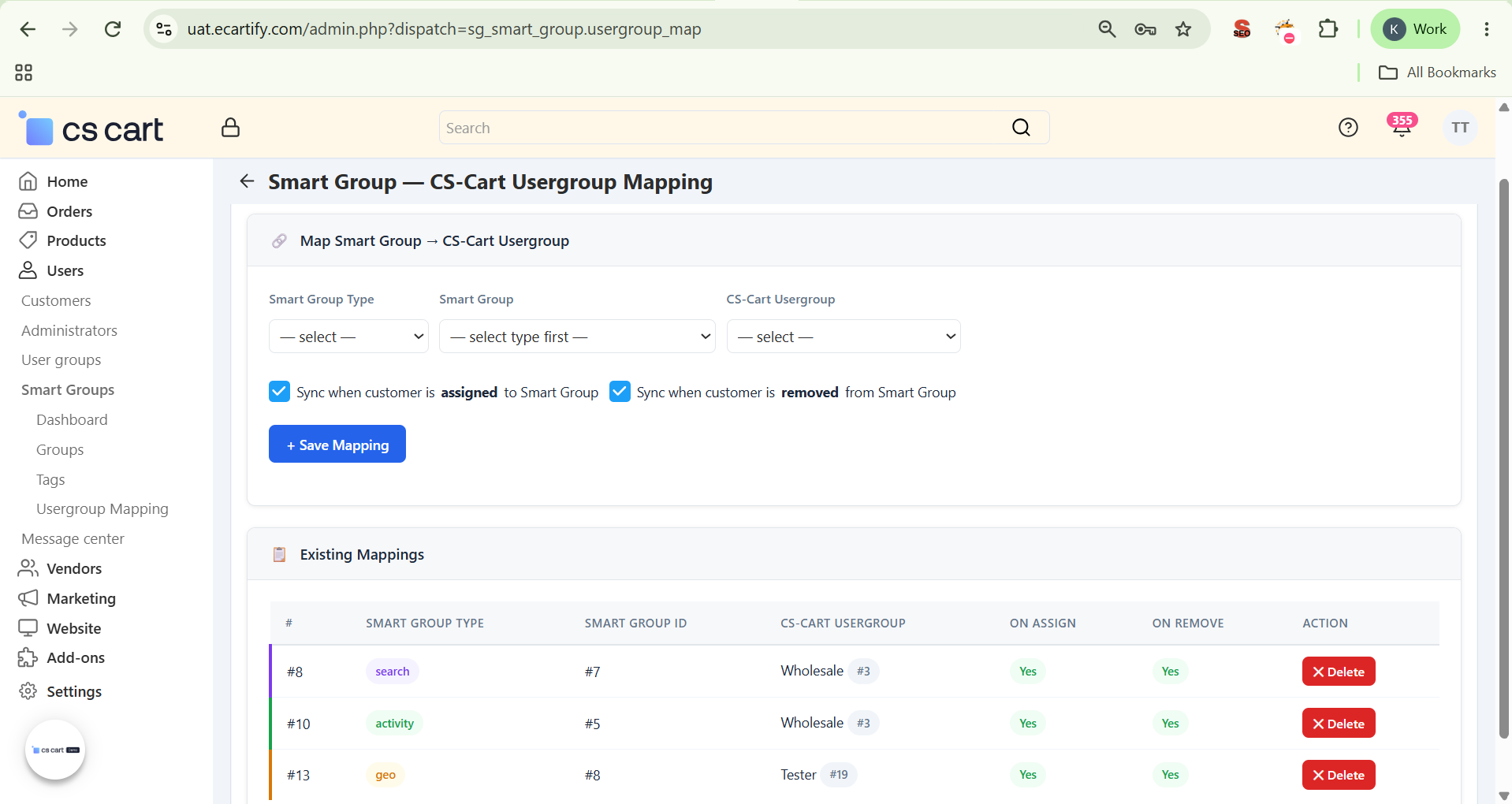Screen dimensions: 1512x804
Task: Open User groups submenu
Action: click(x=61, y=360)
